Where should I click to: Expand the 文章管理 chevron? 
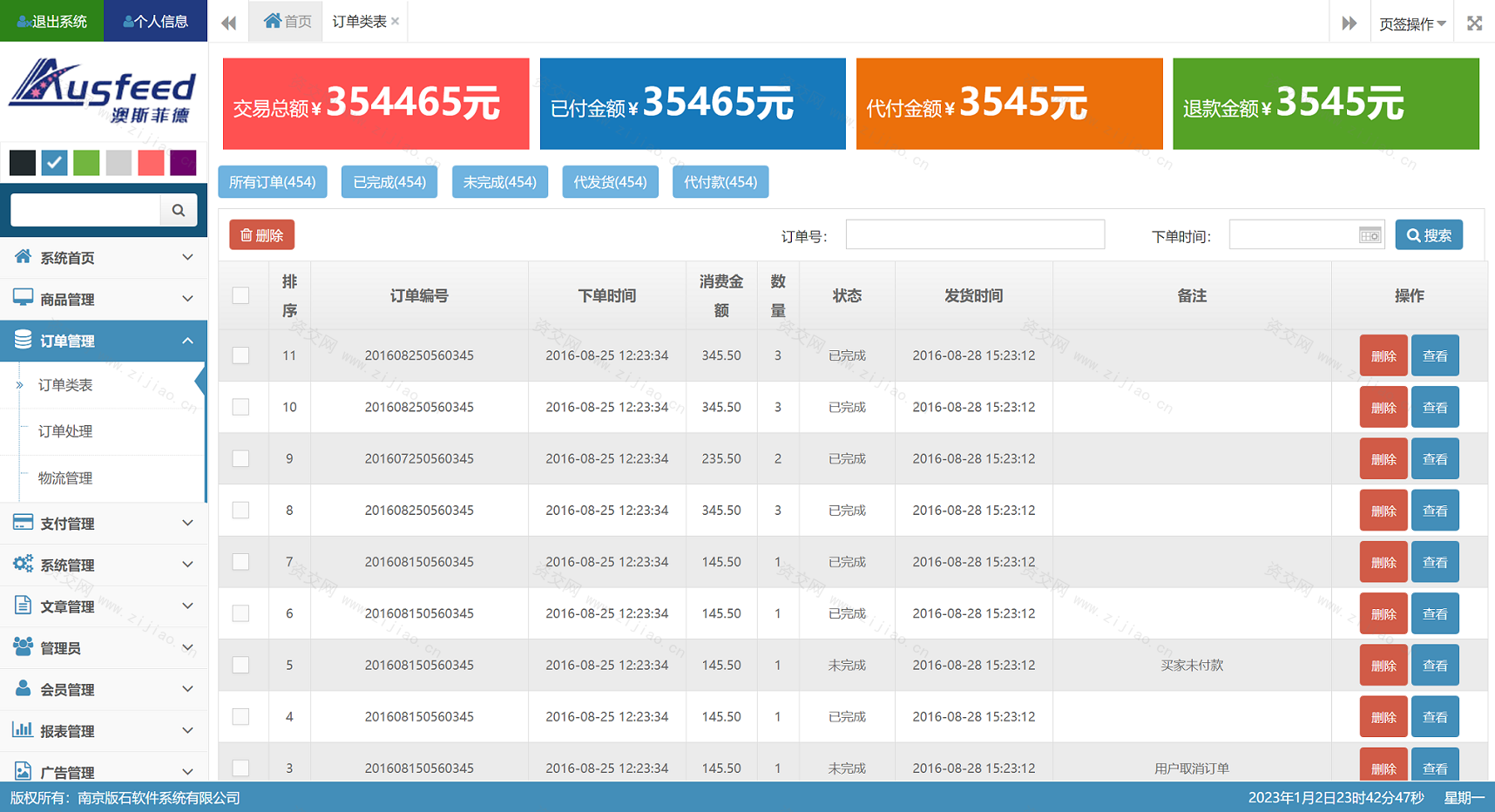pos(187,606)
